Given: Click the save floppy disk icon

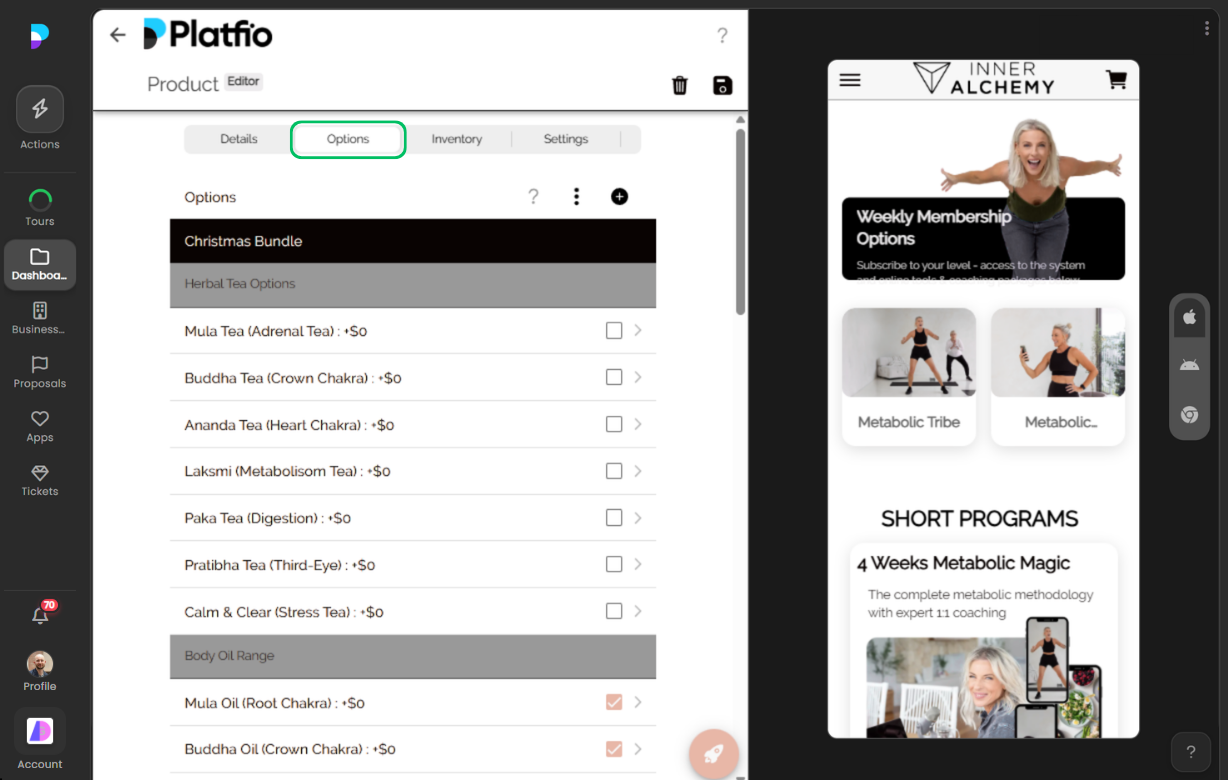Looking at the screenshot, I should pos(722,85).
